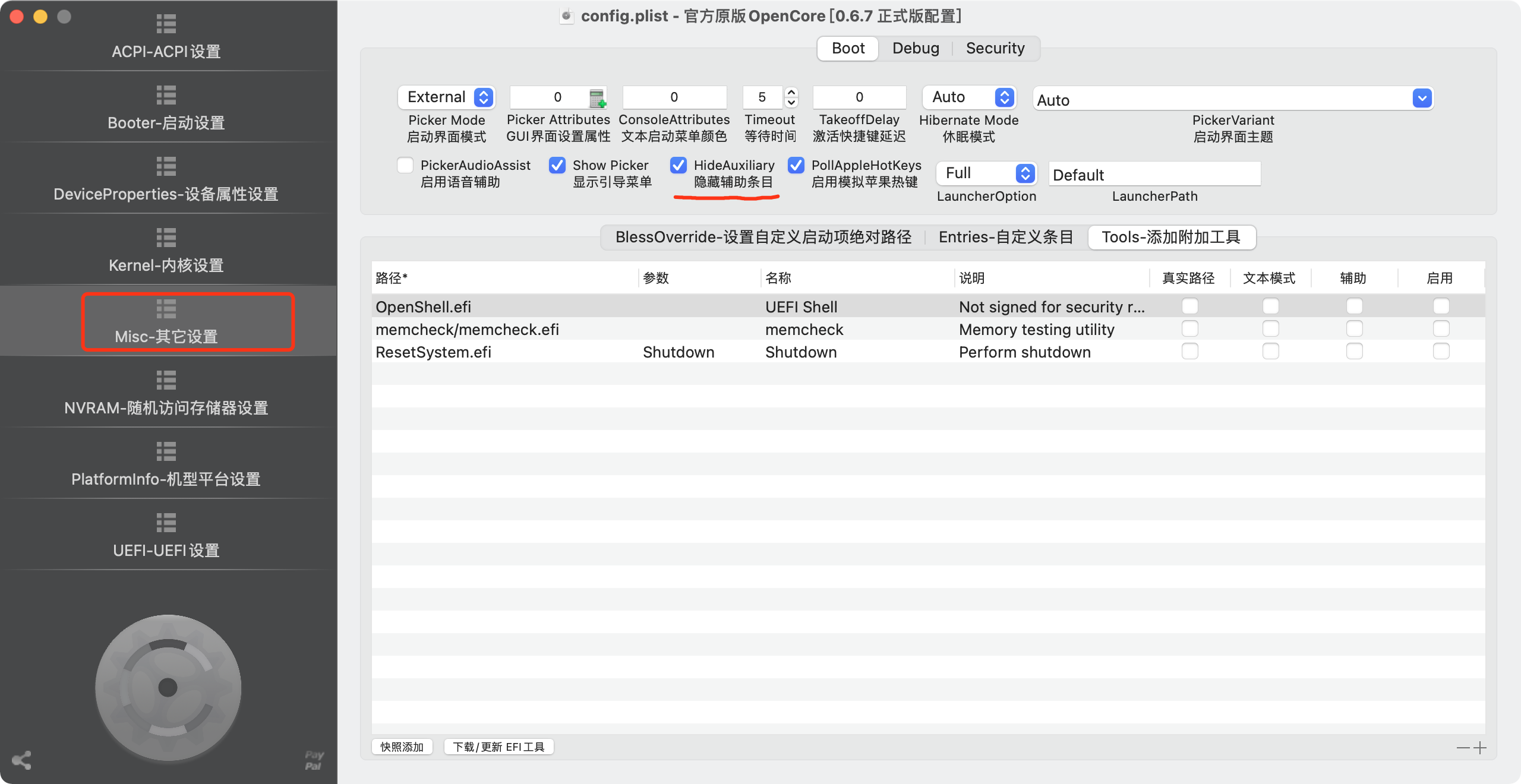
Task: Click the PayPal donate icon
Action: pyautogui.click(x=314, y=760)
